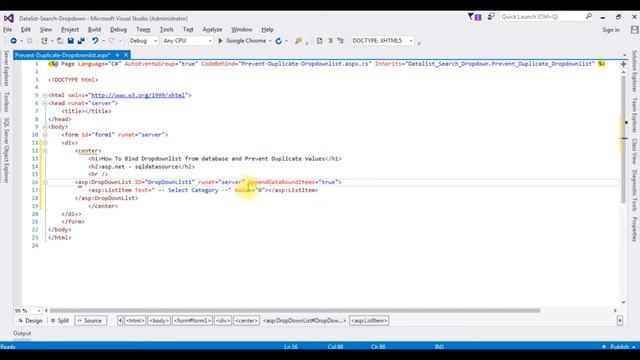Open the Server Explorer side tab
This screenshot has height=360, width=640.
[6, 68]
